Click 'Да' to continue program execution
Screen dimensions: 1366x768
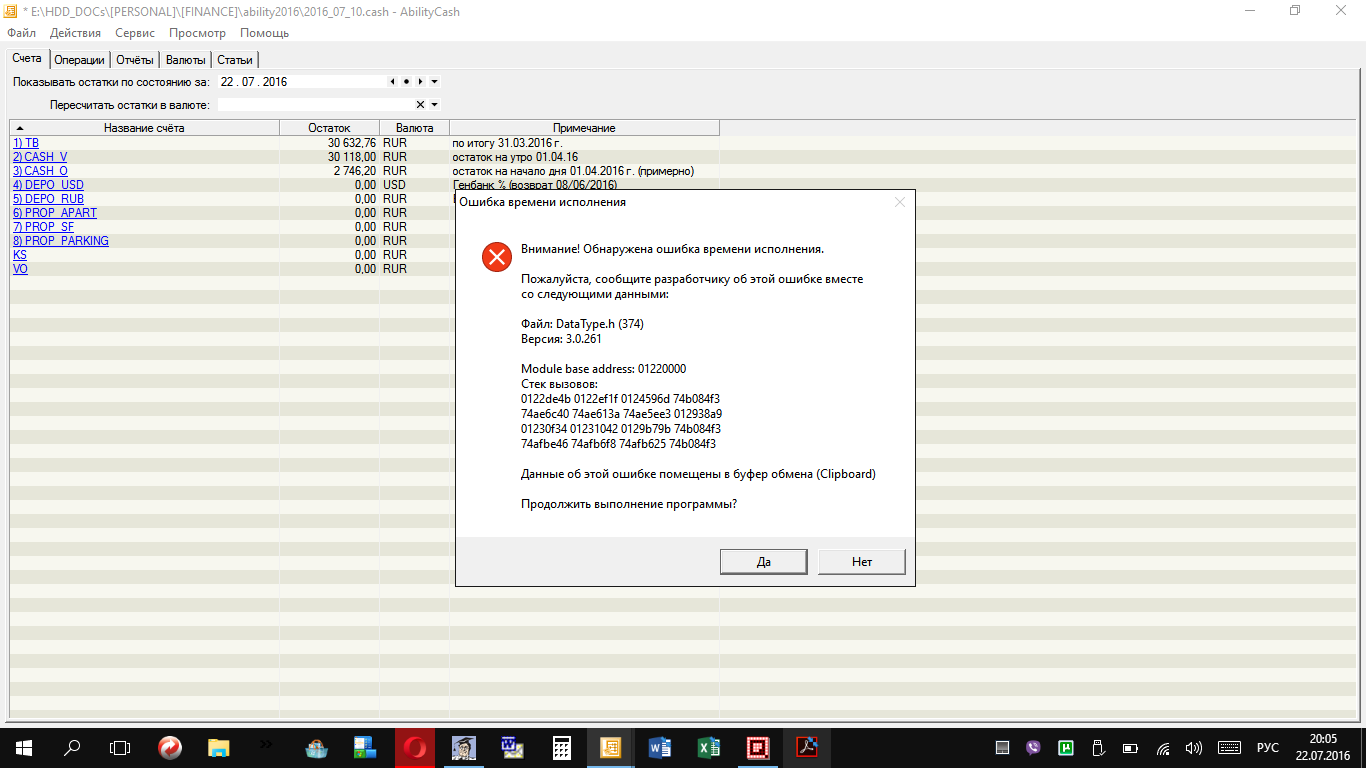point(763,562)
